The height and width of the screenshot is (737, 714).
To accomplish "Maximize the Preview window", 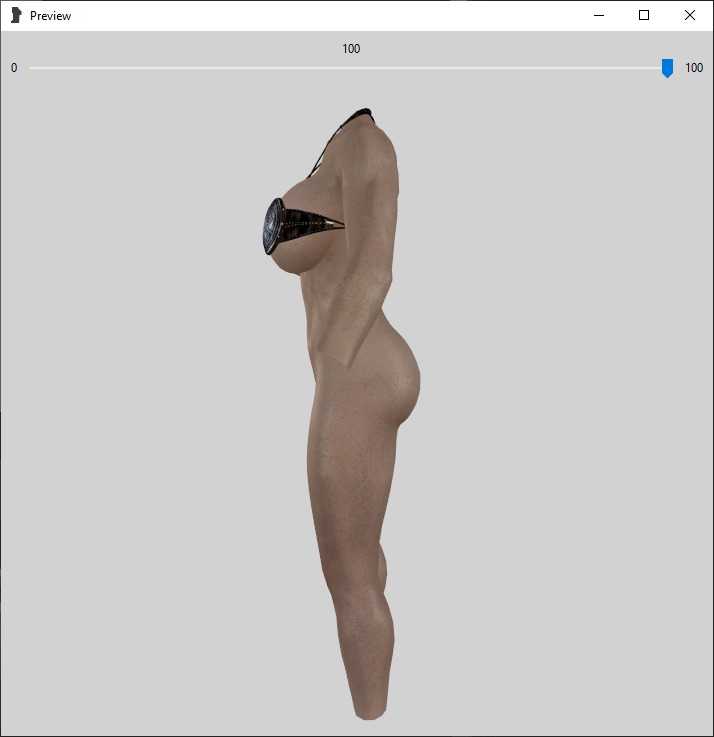I will click(x=644, y=16).
